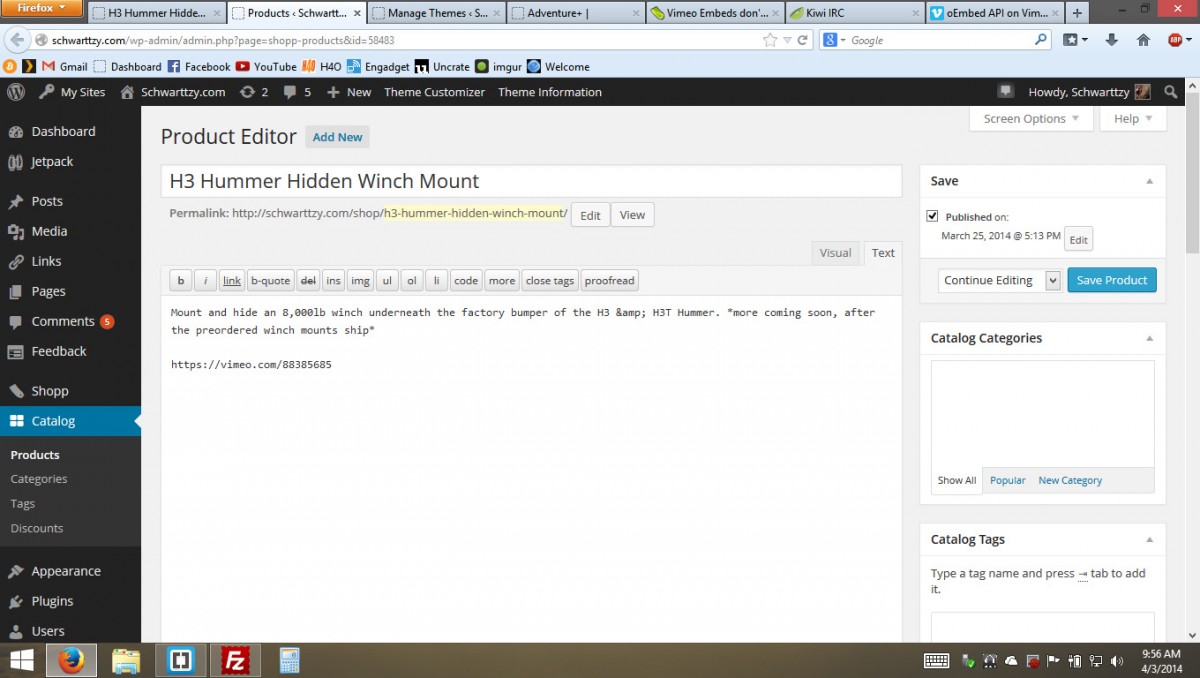Image resolution: width=1200 pixels, height=678 pixels.
Task: Click the img quicktag button
Action: pos(360,281)
